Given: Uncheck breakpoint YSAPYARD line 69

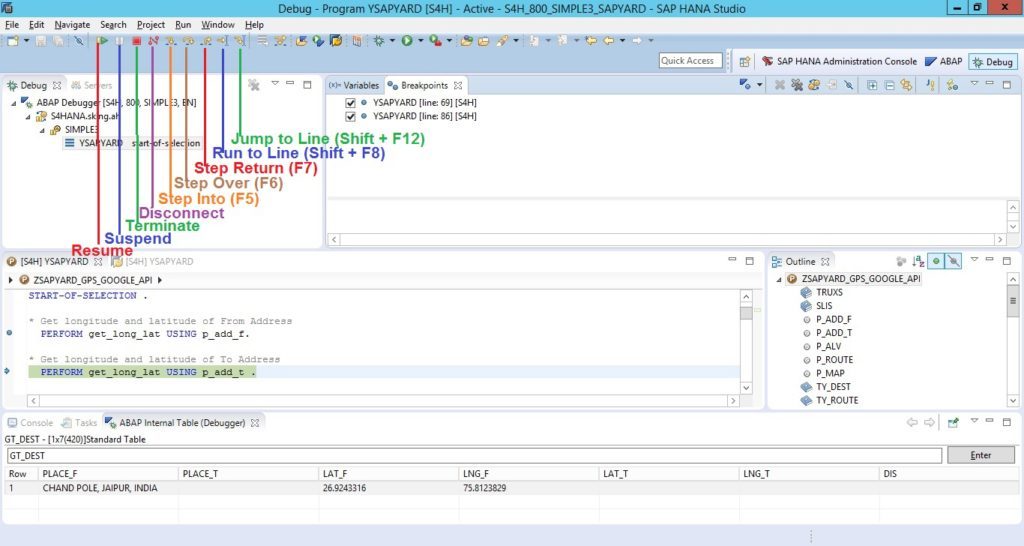Looking at the screenshot, I should tap(350, 103).
